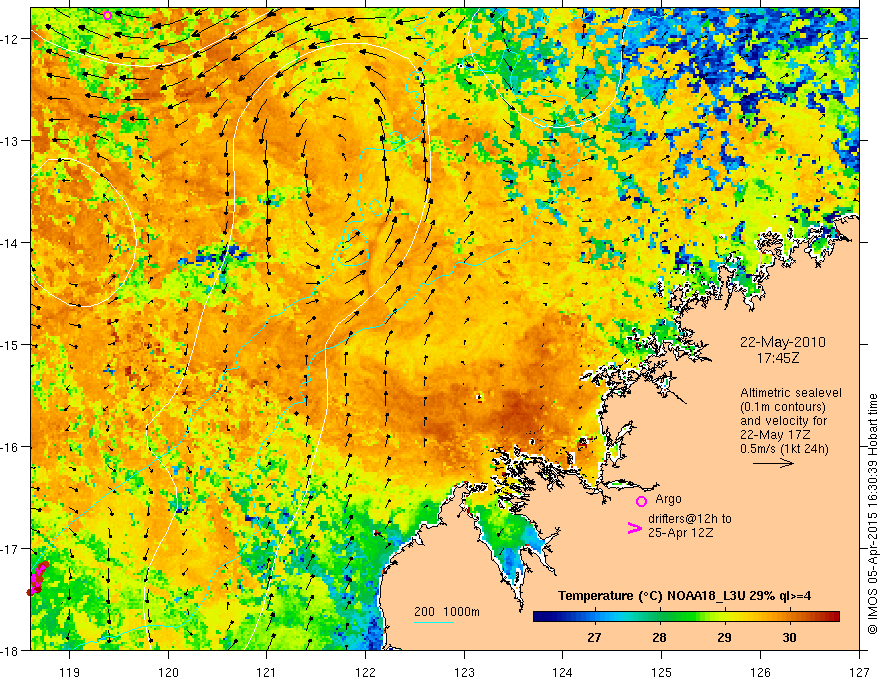The height and width of the screenshot is (680, 880).
Task: Click latitude label -18
Action: click(12, 650)
